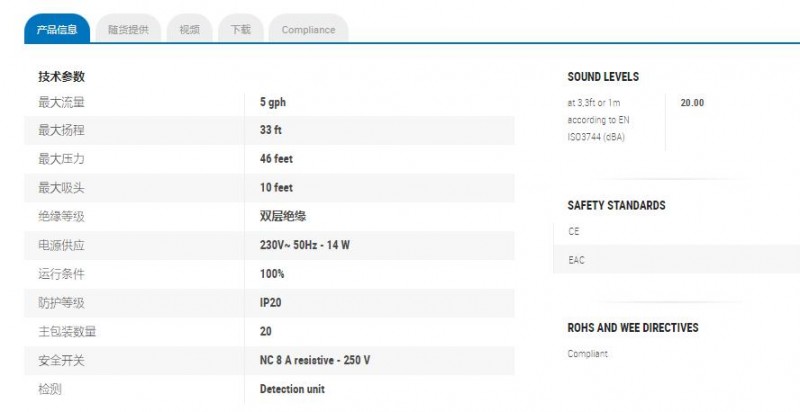This screenshot has width=800, height=412.
Task: Click the Compliant text under ROHS directives
Action: [x=587, y=354]
